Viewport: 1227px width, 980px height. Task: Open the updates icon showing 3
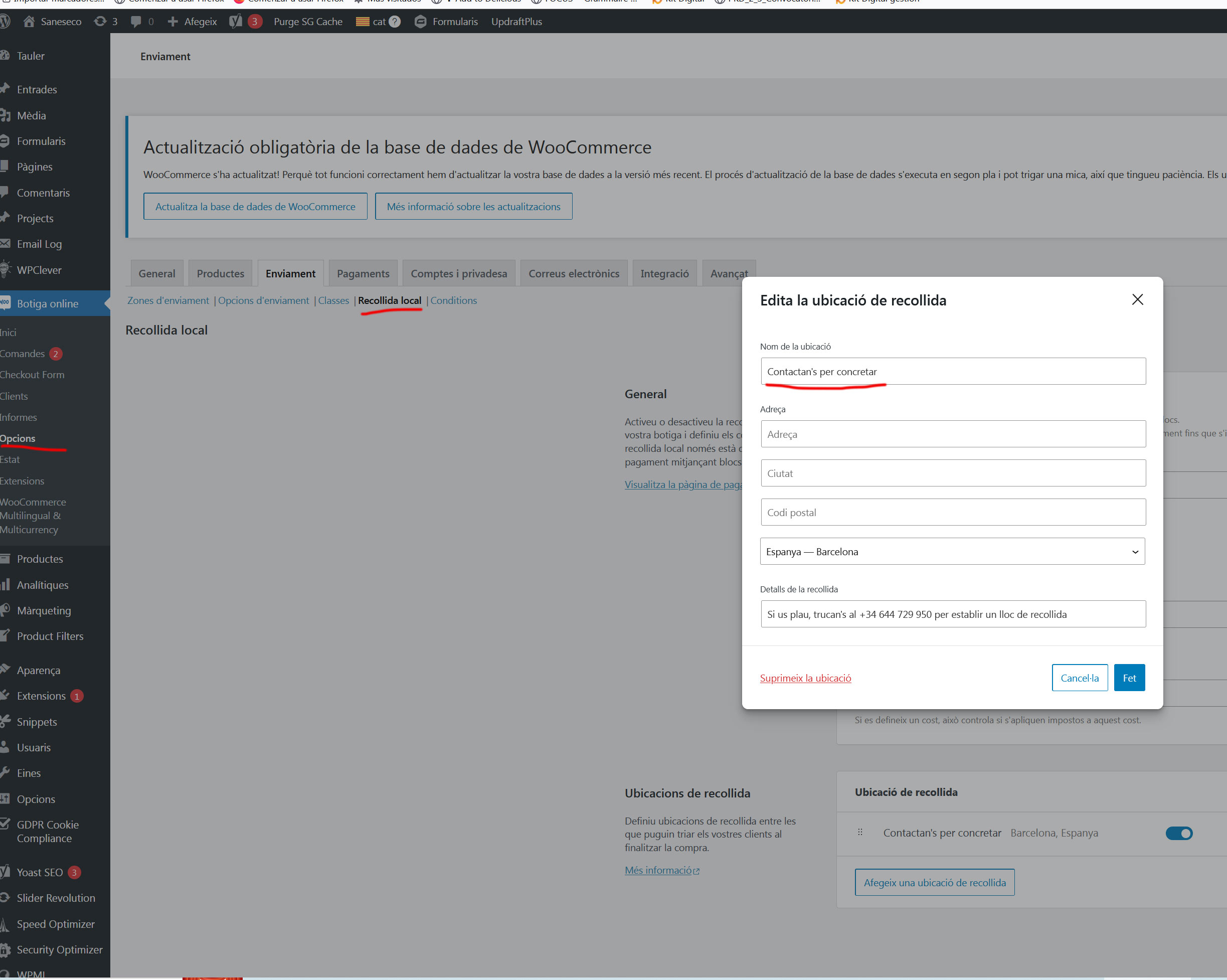point(100,22)
